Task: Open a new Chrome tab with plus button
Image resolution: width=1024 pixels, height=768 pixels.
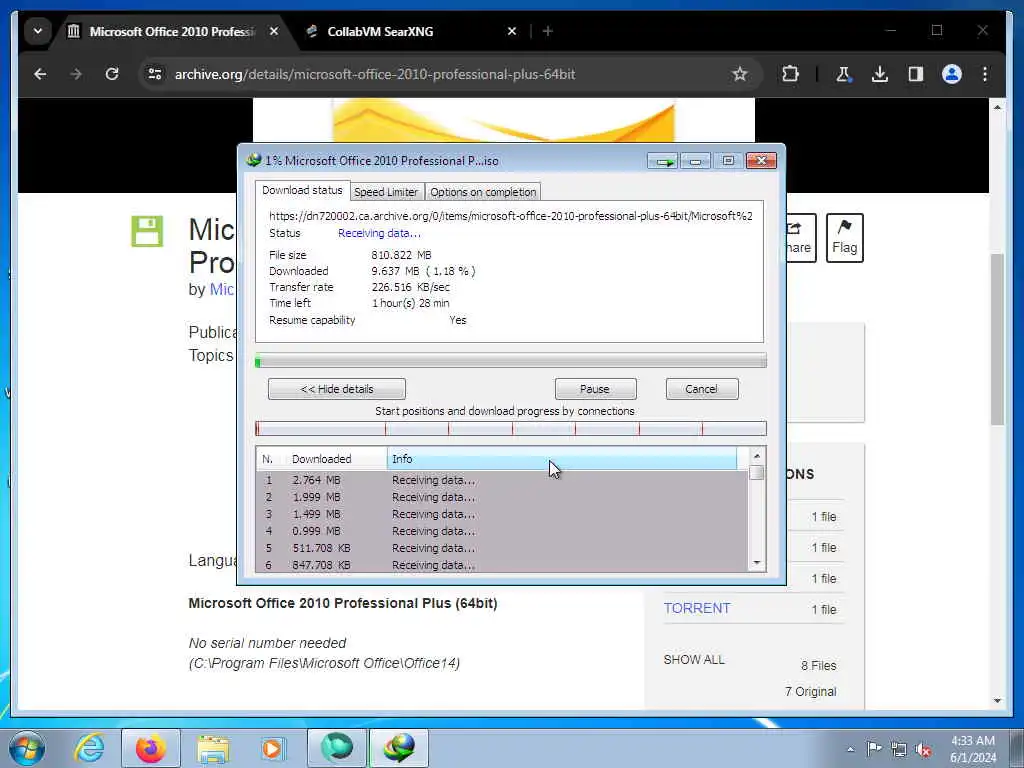Action: 548,31
